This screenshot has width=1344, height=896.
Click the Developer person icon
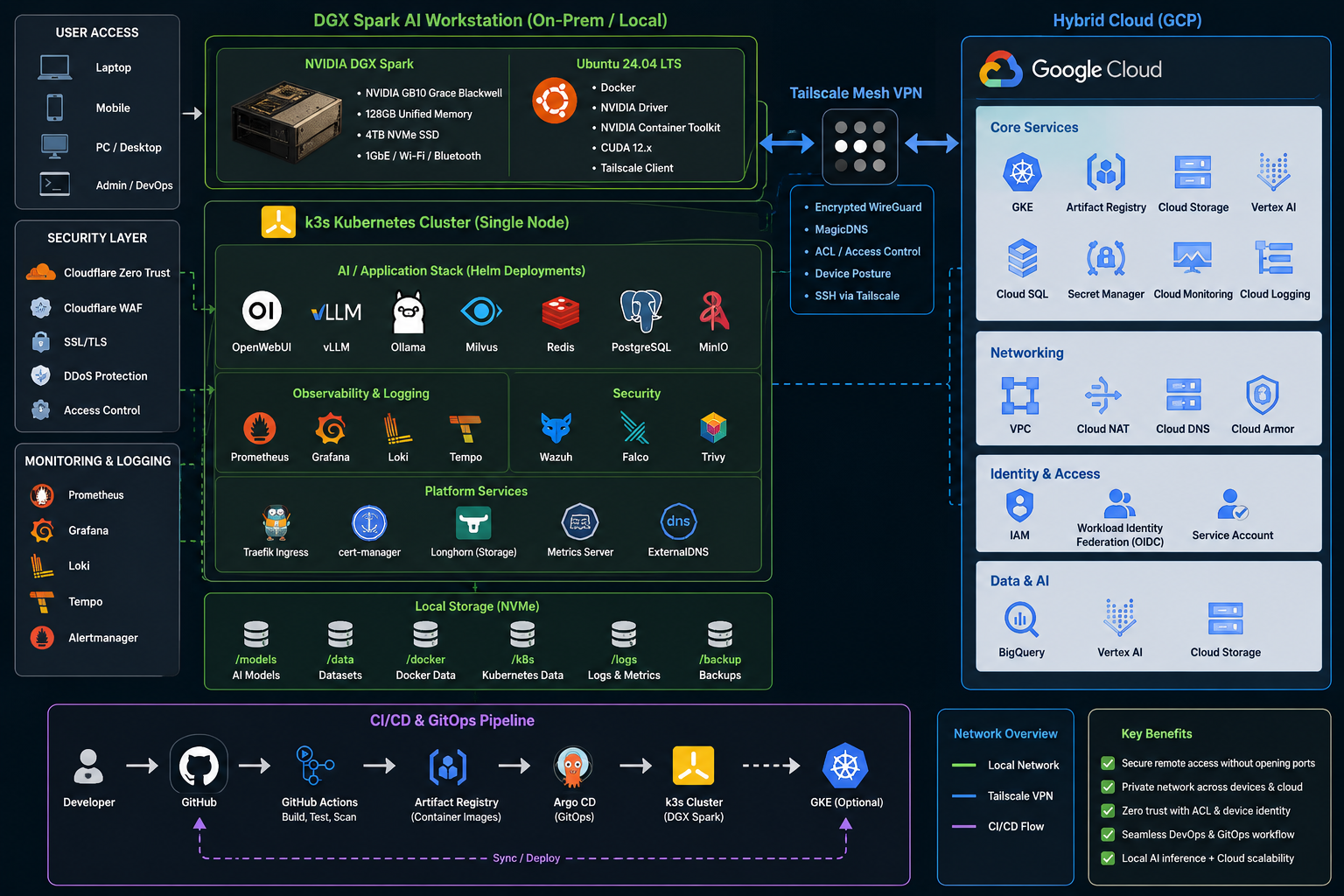[88, 766]
